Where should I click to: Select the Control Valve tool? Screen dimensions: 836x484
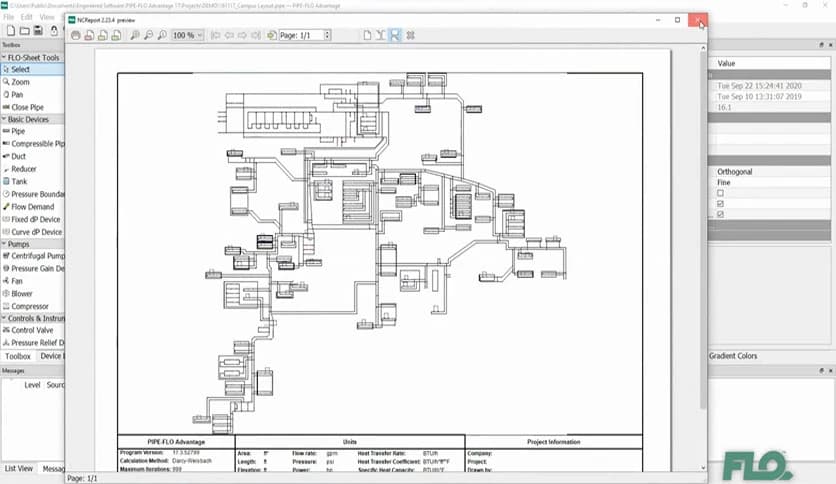(x=32, y=330)
